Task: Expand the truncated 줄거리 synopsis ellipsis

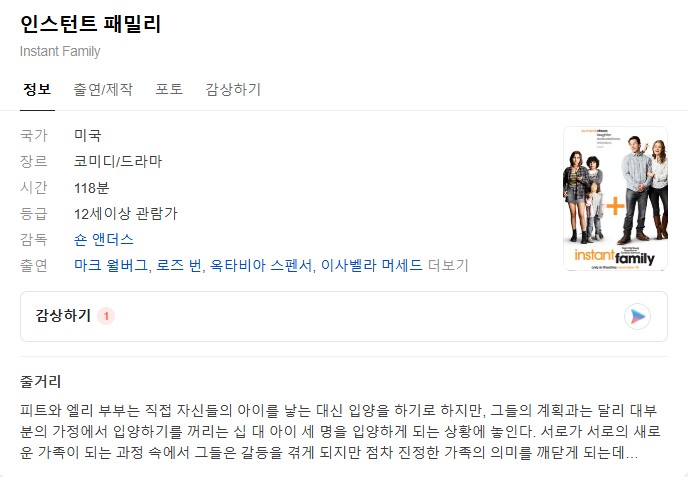Action: 631,453
